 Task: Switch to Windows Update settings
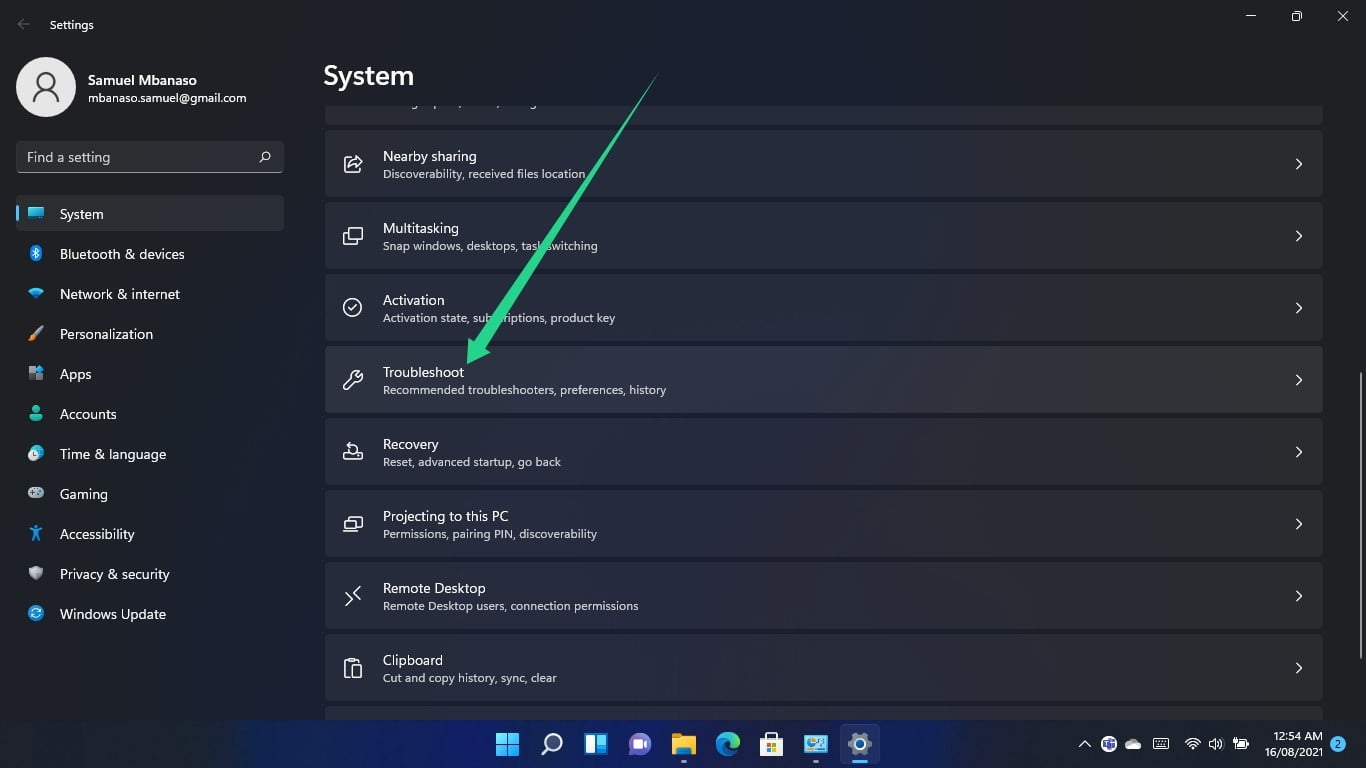(112, 614)
